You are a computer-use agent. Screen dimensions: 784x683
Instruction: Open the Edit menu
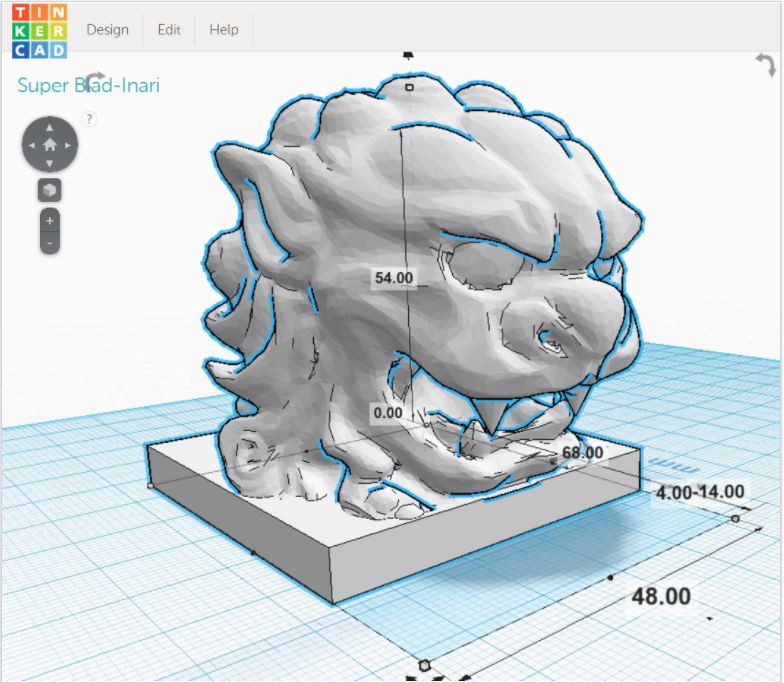pyautogui.click(x=169, y=30)
